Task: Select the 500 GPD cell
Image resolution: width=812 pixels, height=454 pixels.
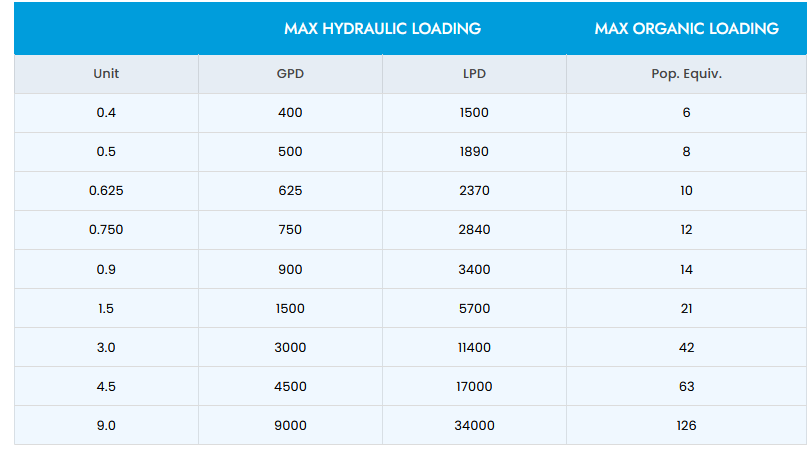Action: pyautogui.click(x=290, y=152)
